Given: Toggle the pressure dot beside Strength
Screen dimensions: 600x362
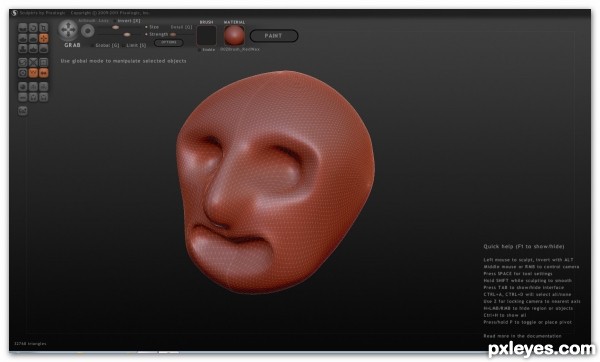Looking at the screenshot, I should (x=146, y=34).
